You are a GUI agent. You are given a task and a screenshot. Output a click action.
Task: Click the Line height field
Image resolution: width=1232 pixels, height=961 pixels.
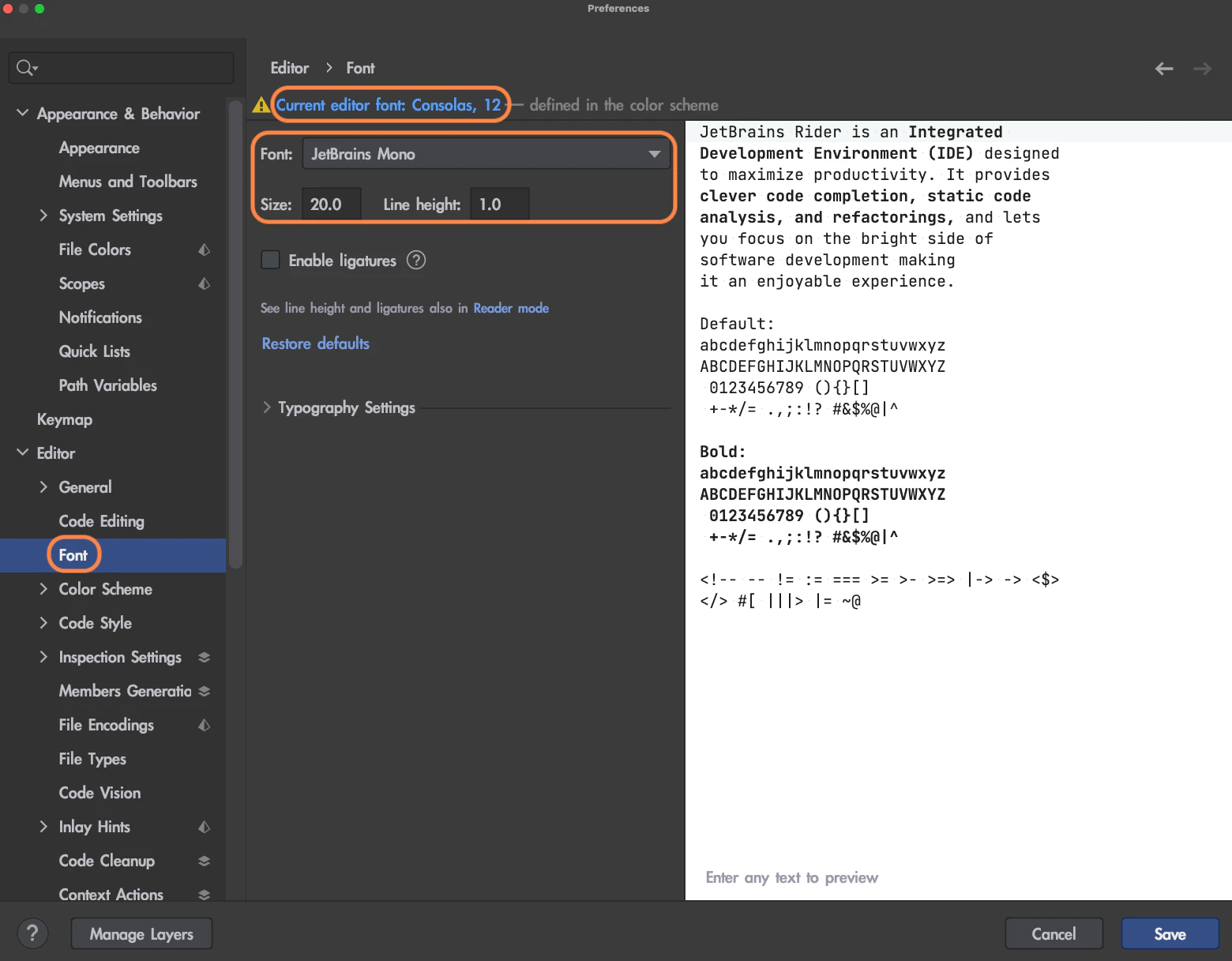point(499,205)
